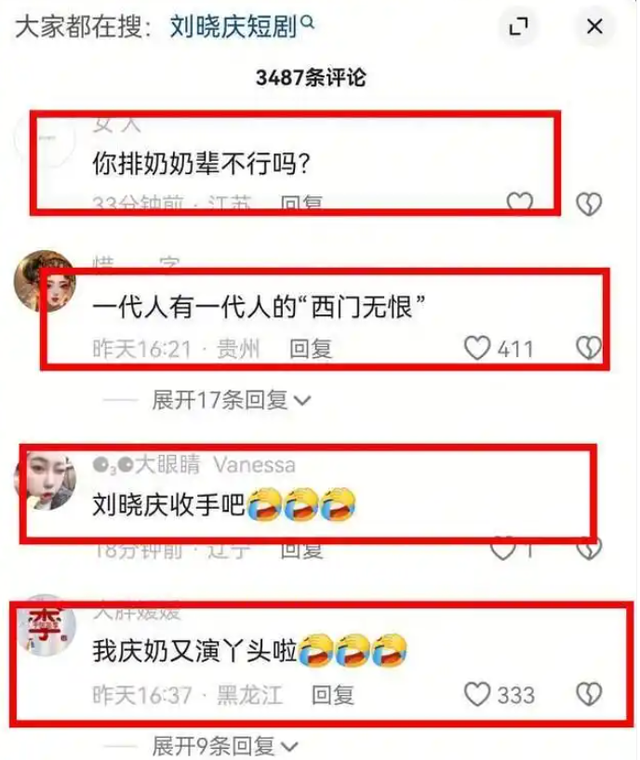The height and width of the screenshot is (760, 640).
Task: Dislike the 我庆奶又演丫头啦 comment
Action: 589,694
